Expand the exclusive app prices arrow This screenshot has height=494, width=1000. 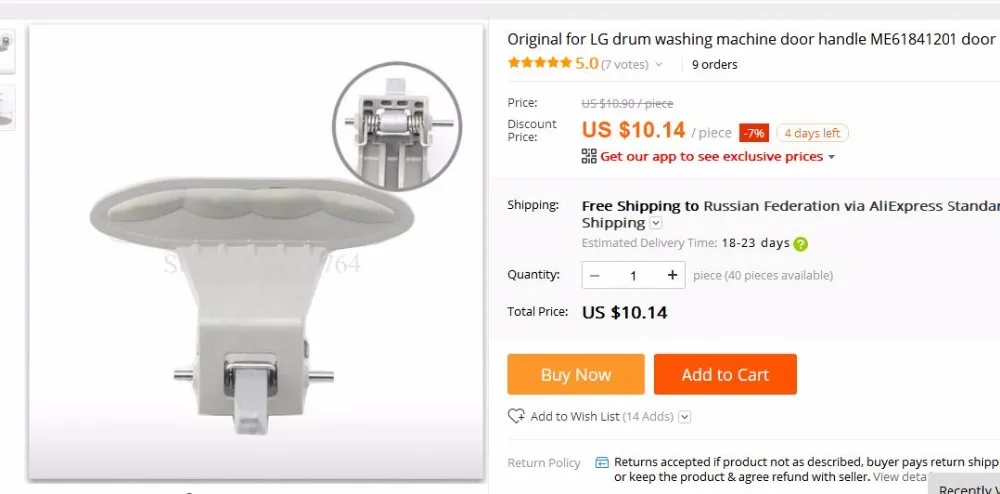coord(831,157)
